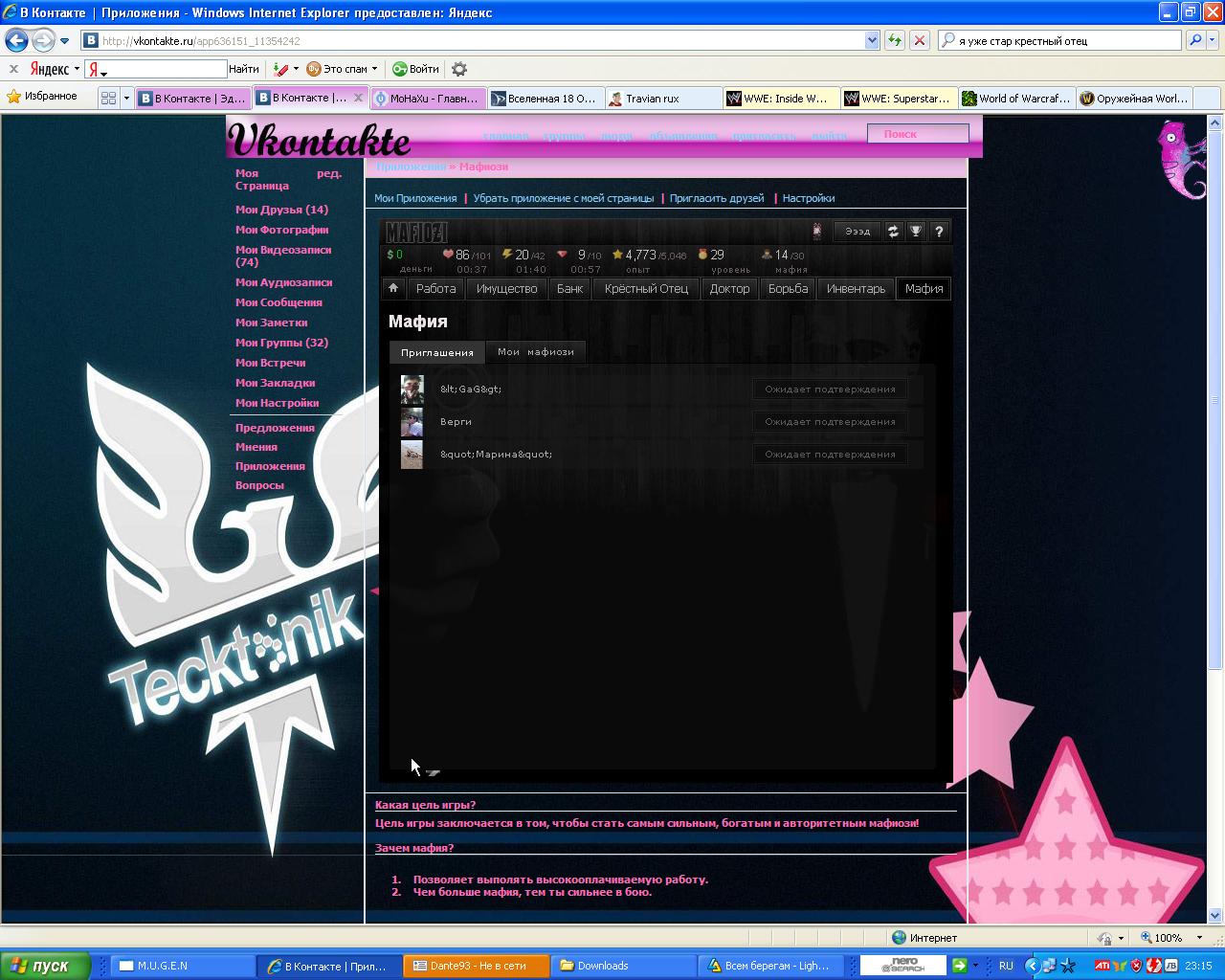Open the trophy ratings icon in the game

tap(916, 232)
